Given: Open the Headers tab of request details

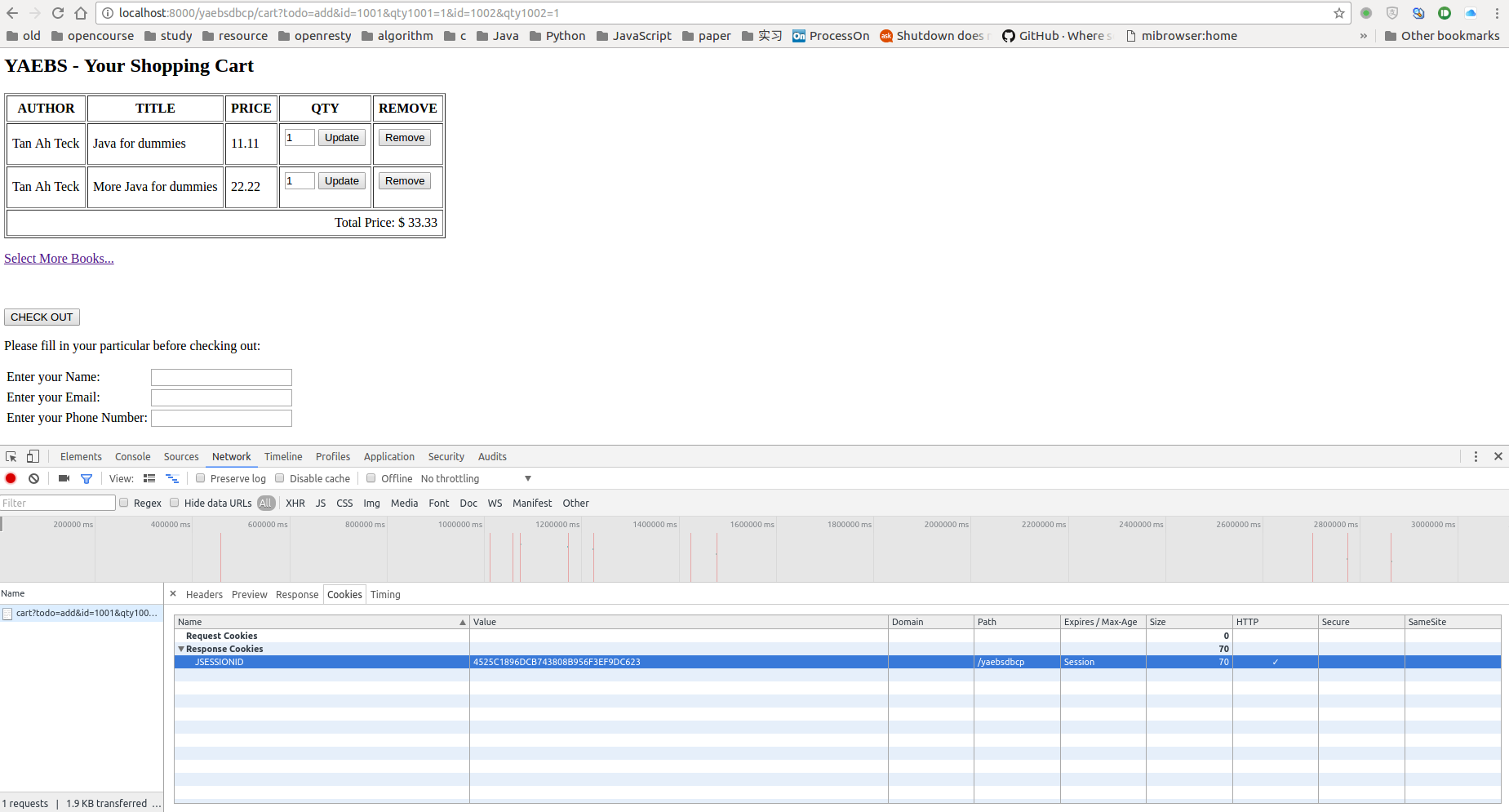Looking at the screenshot, I should click(204, 595).
